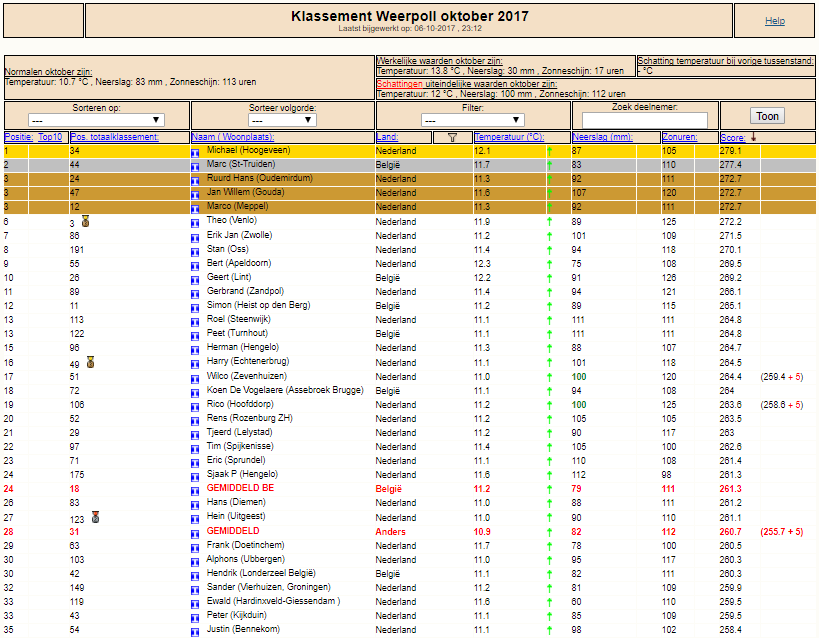Screen dimensions: 819x638
Task: Open the red Schattingen link
Action: point(400,84)
